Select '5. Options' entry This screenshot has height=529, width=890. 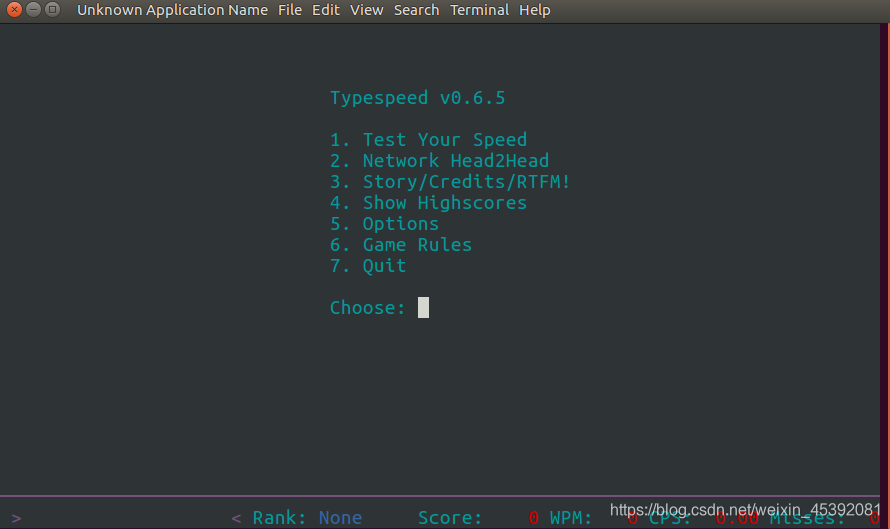click(x=384, y=224)
